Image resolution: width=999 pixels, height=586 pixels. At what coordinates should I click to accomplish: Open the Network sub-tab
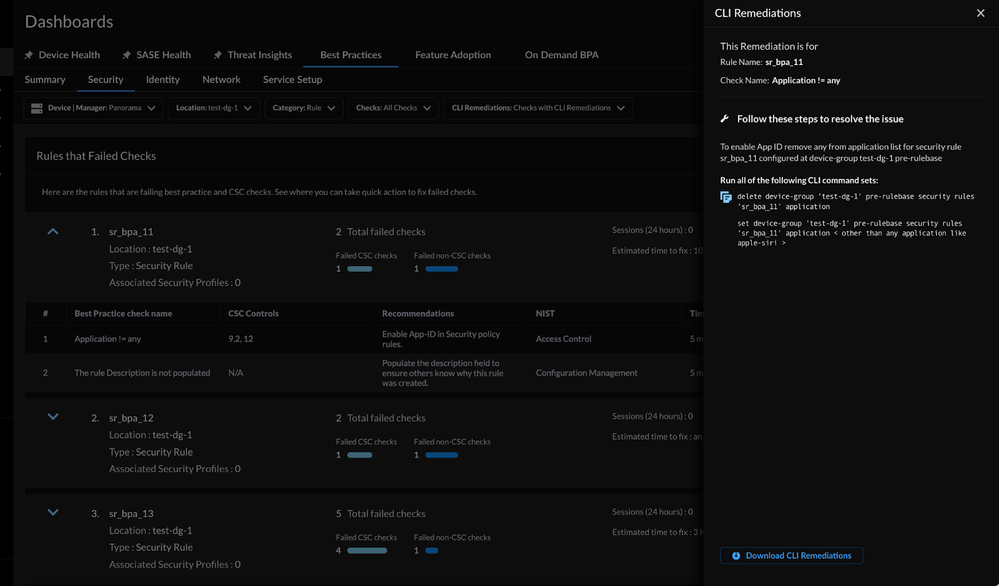tap(221, 79)
